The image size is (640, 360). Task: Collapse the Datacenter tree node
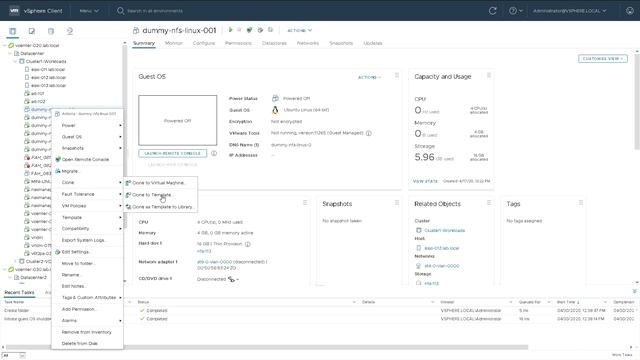pos(10,53)
